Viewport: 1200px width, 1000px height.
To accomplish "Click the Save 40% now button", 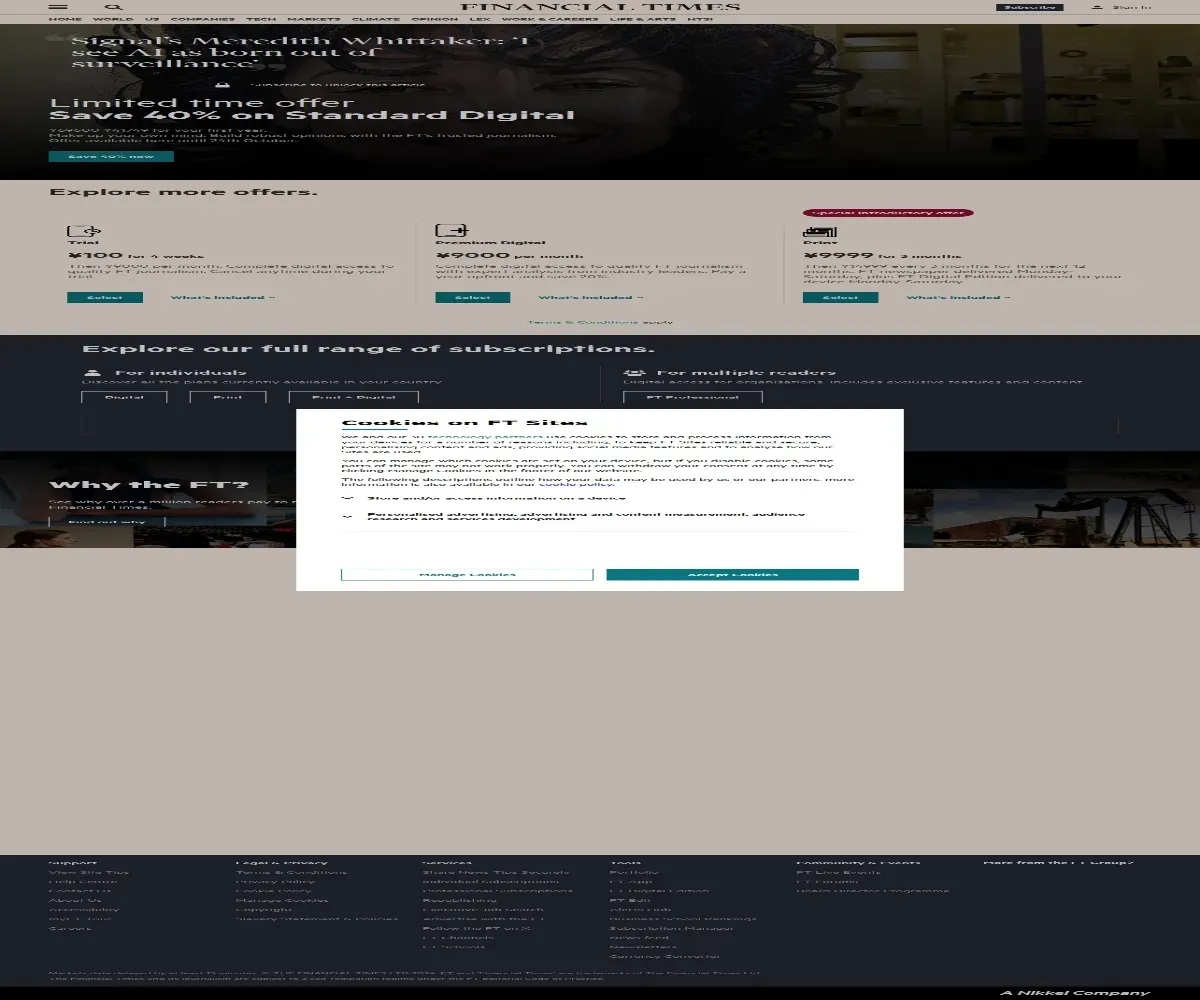I will click(x=111, y=156).
